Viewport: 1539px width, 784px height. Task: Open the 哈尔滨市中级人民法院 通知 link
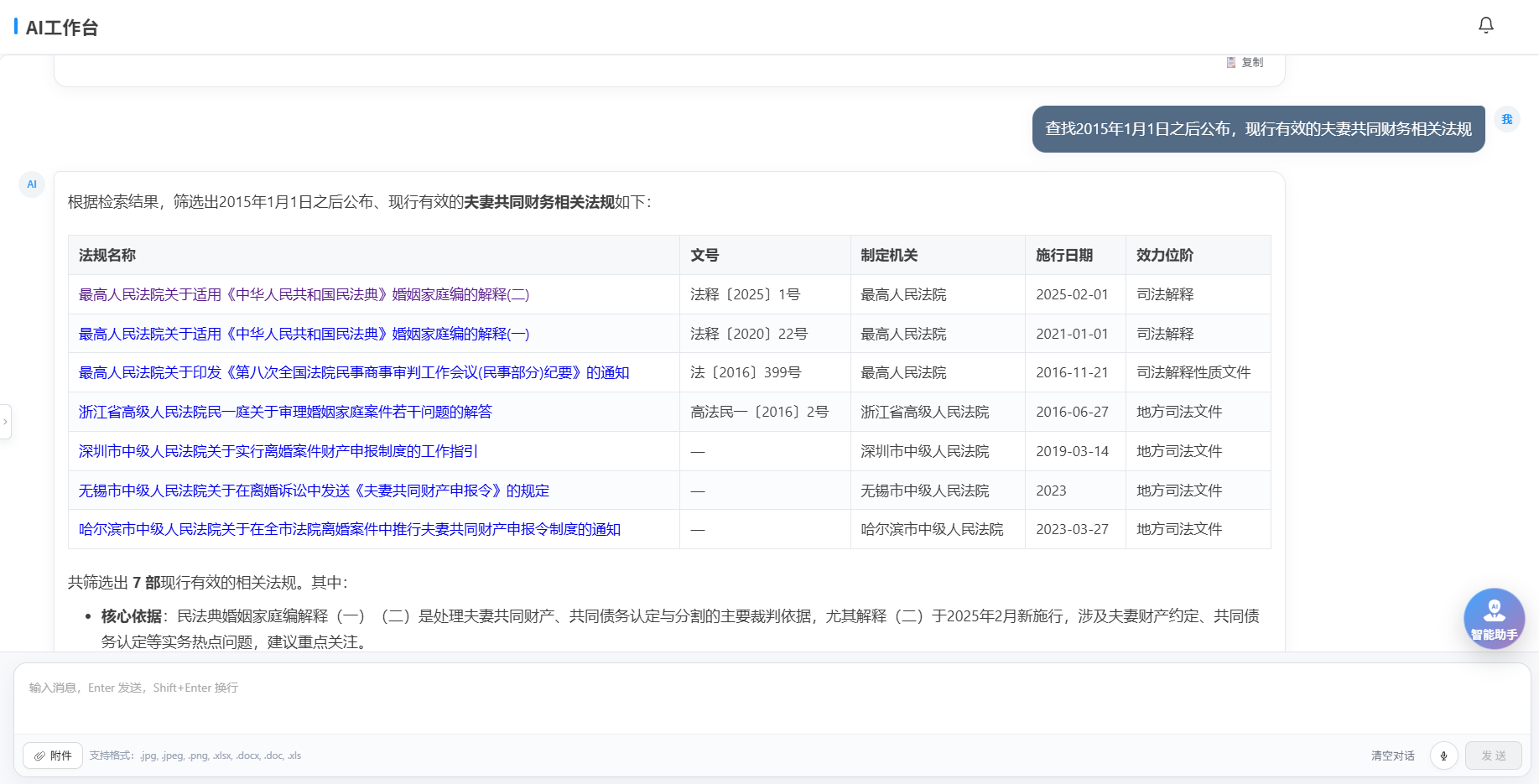pyautogui.click(x=350, y=529)
